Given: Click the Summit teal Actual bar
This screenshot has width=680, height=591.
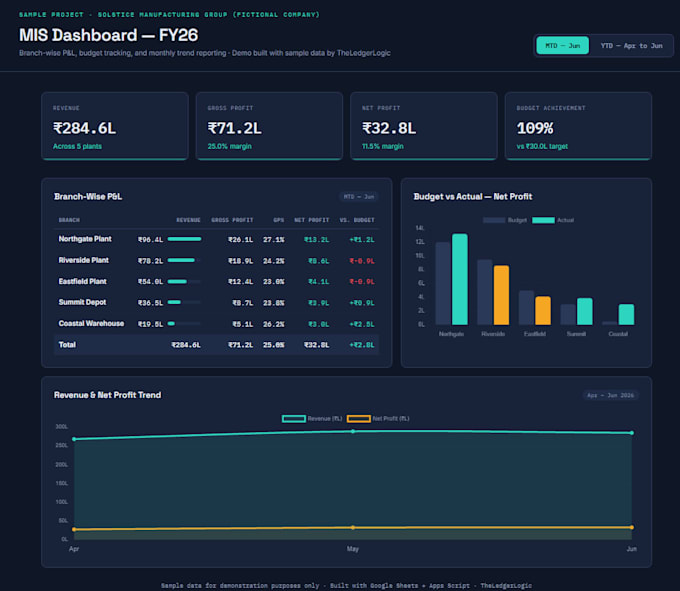Looking at the screenshot, I should (x=585, y=312).
